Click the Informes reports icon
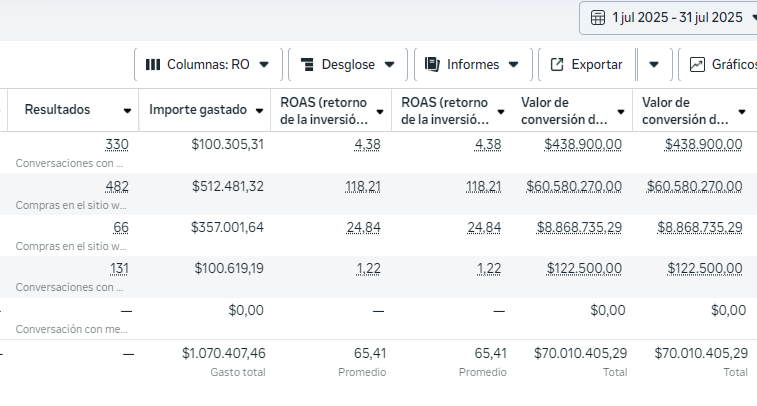This screenshot has height=406, width=757. 432,64
